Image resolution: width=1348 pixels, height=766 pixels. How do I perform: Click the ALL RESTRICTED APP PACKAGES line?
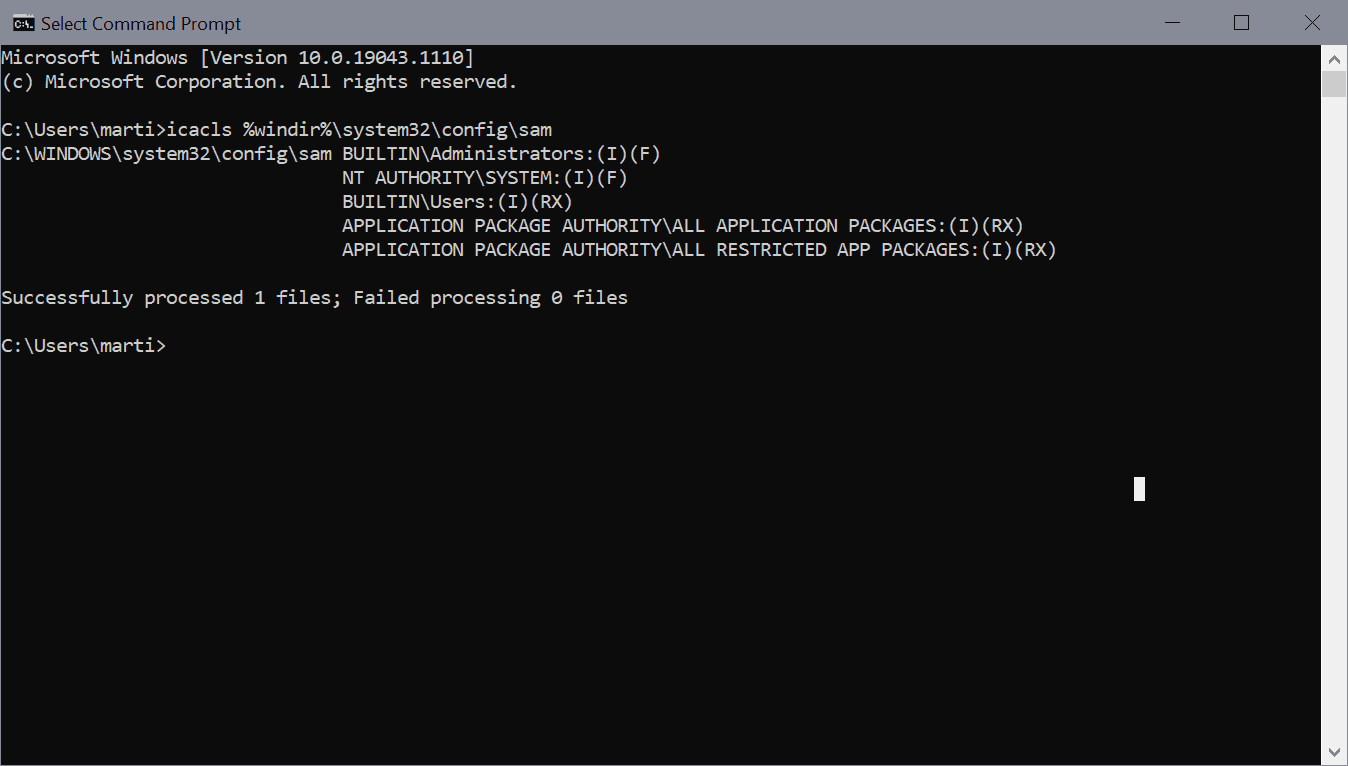point(698,249)
